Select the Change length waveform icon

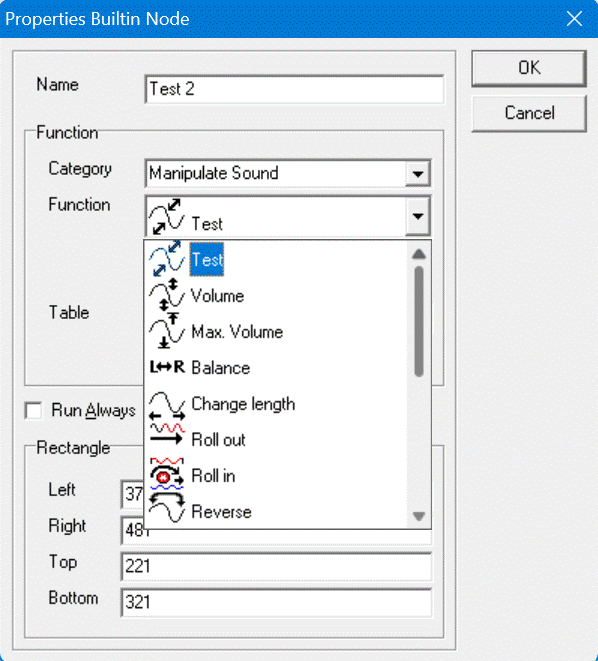tap(167, 405)
